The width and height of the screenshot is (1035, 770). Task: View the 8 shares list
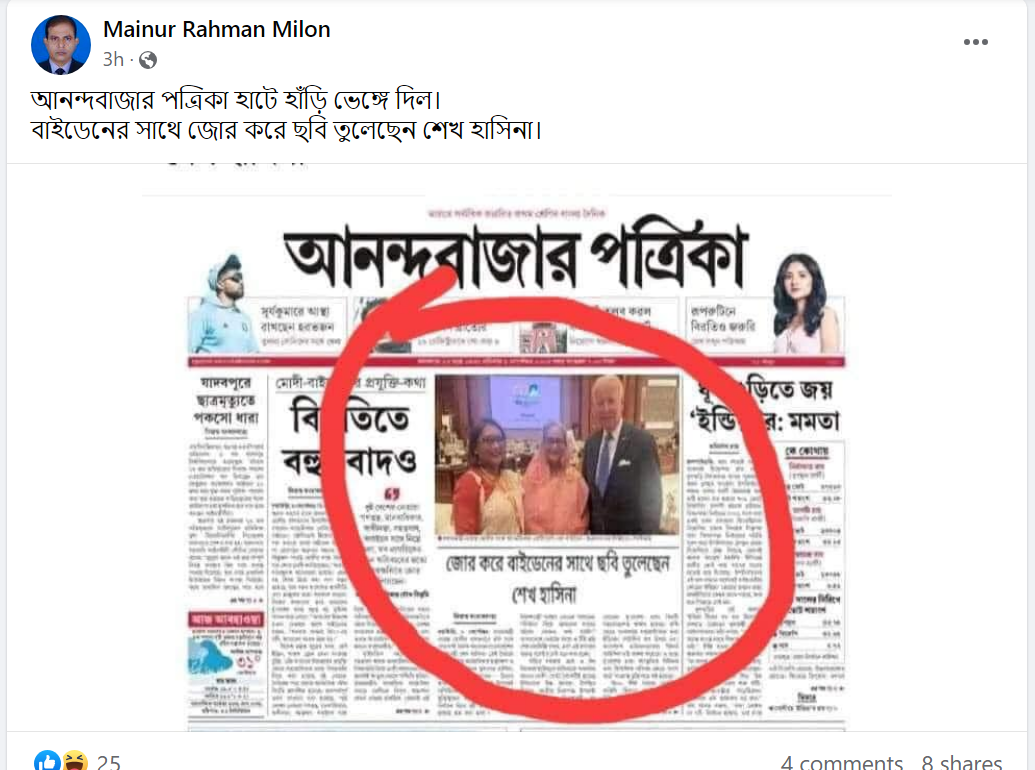(x=962, y=763)
